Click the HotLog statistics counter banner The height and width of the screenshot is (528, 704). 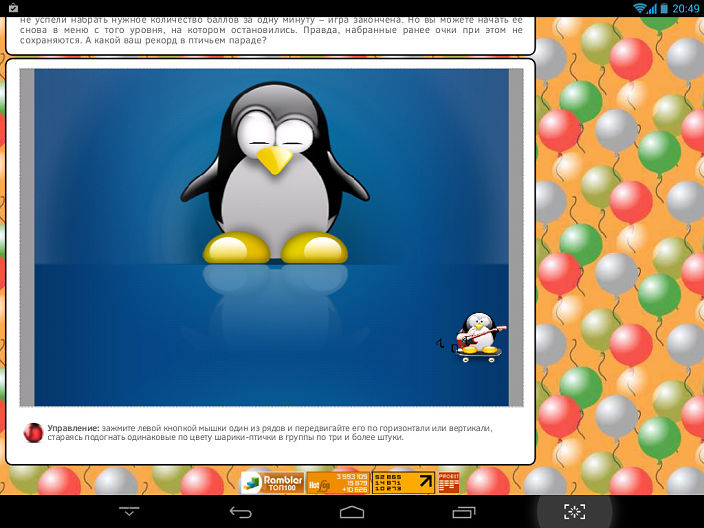(338, 483)
